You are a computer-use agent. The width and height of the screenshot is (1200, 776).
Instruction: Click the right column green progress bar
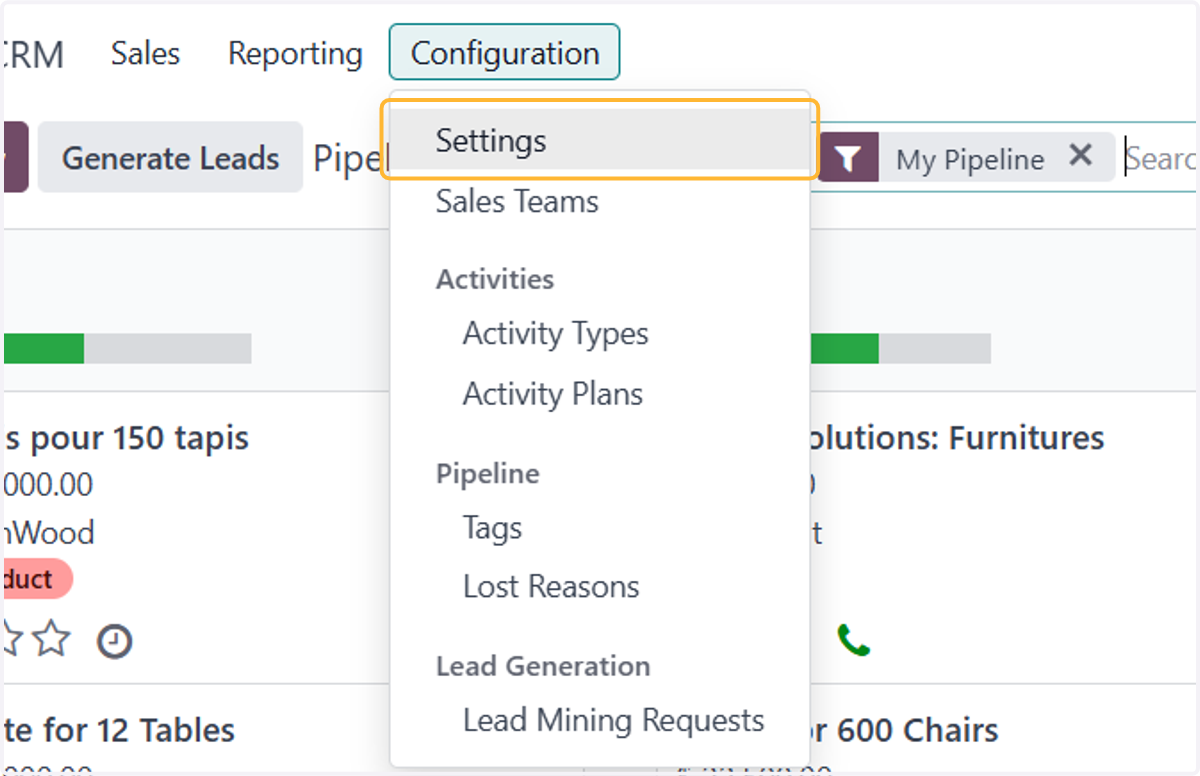tap(845, 348)
